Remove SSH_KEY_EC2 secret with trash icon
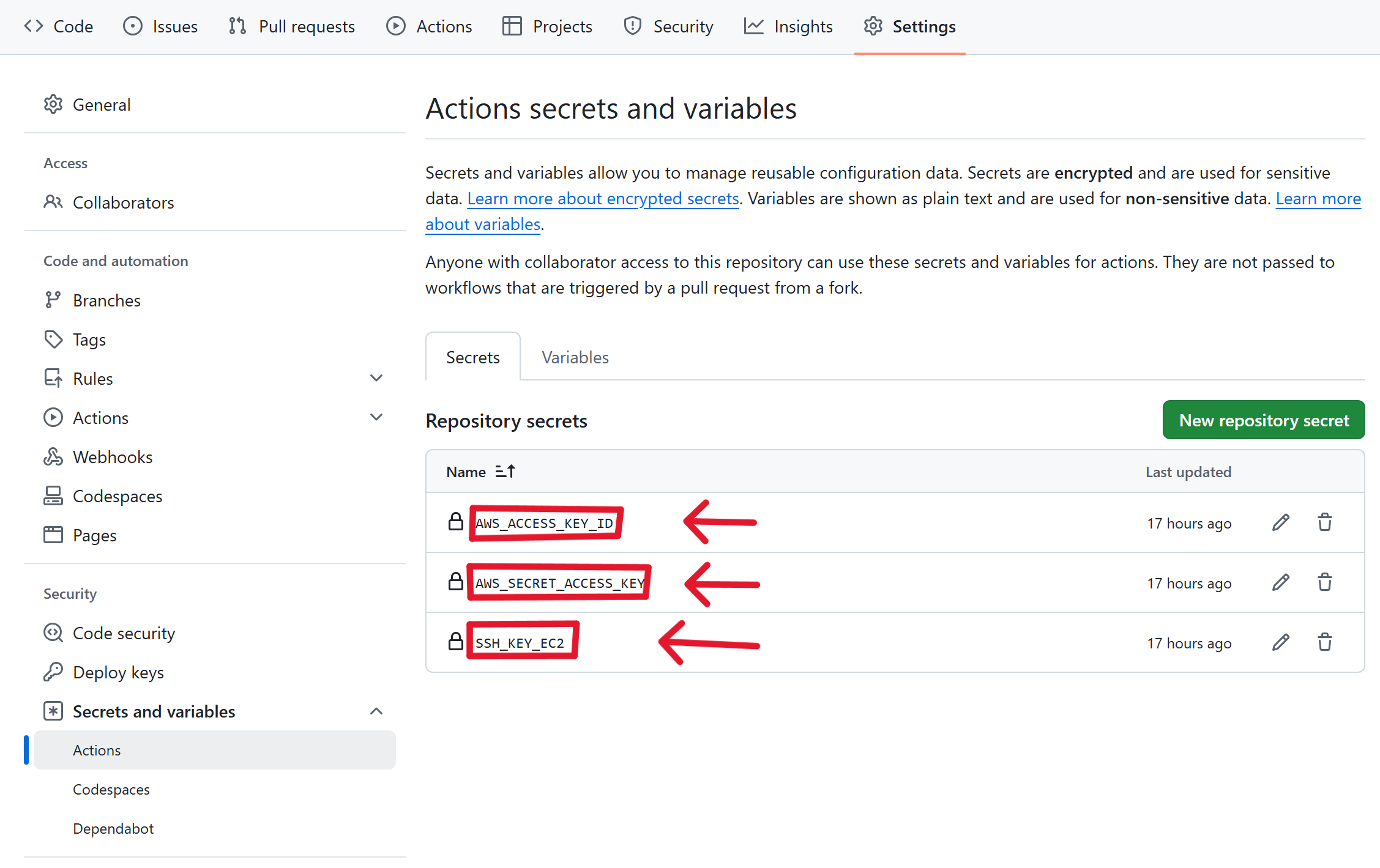Viewport: 1380px width, 868px height. click(x=1324, y=642)
